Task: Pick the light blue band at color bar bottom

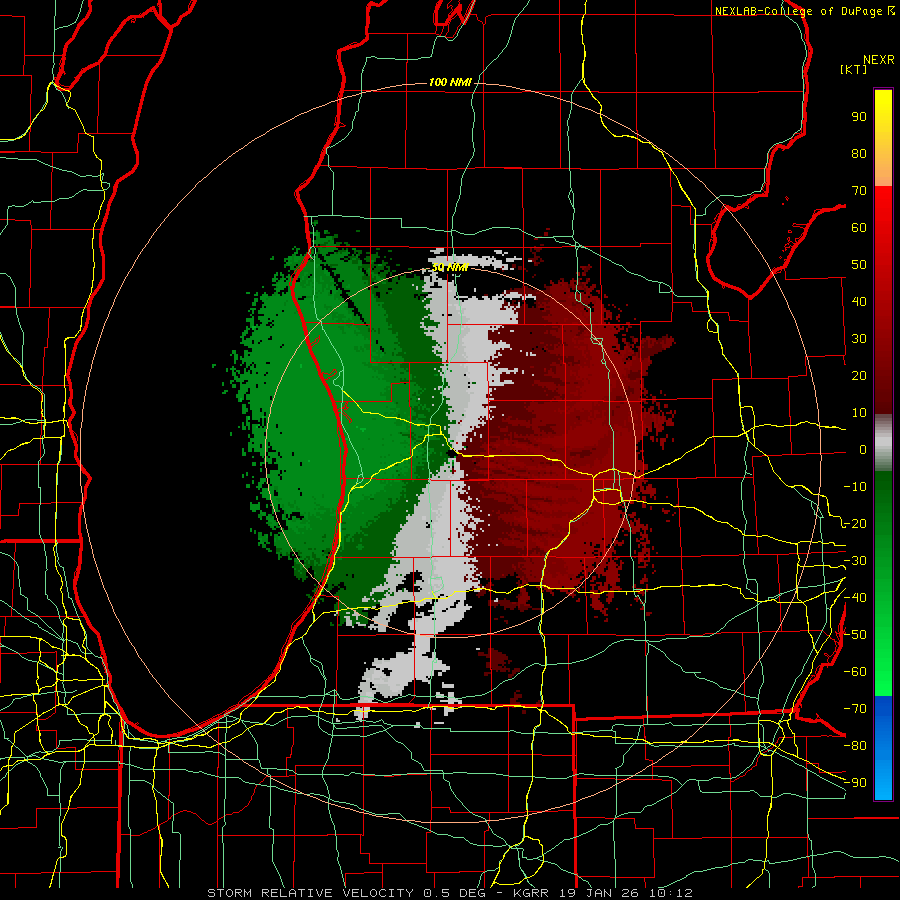Action: [883, 782]
